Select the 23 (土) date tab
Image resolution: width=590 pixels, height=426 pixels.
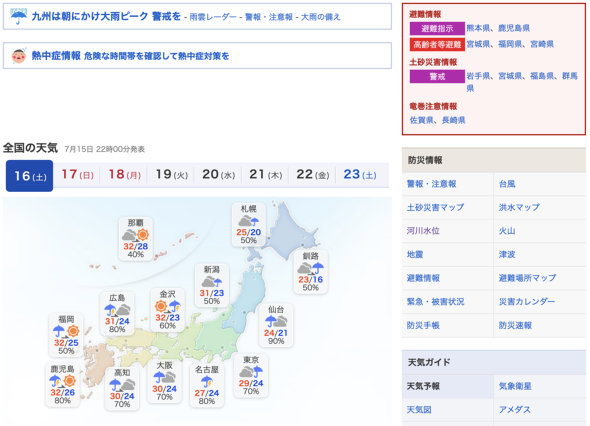click(360, 174)
